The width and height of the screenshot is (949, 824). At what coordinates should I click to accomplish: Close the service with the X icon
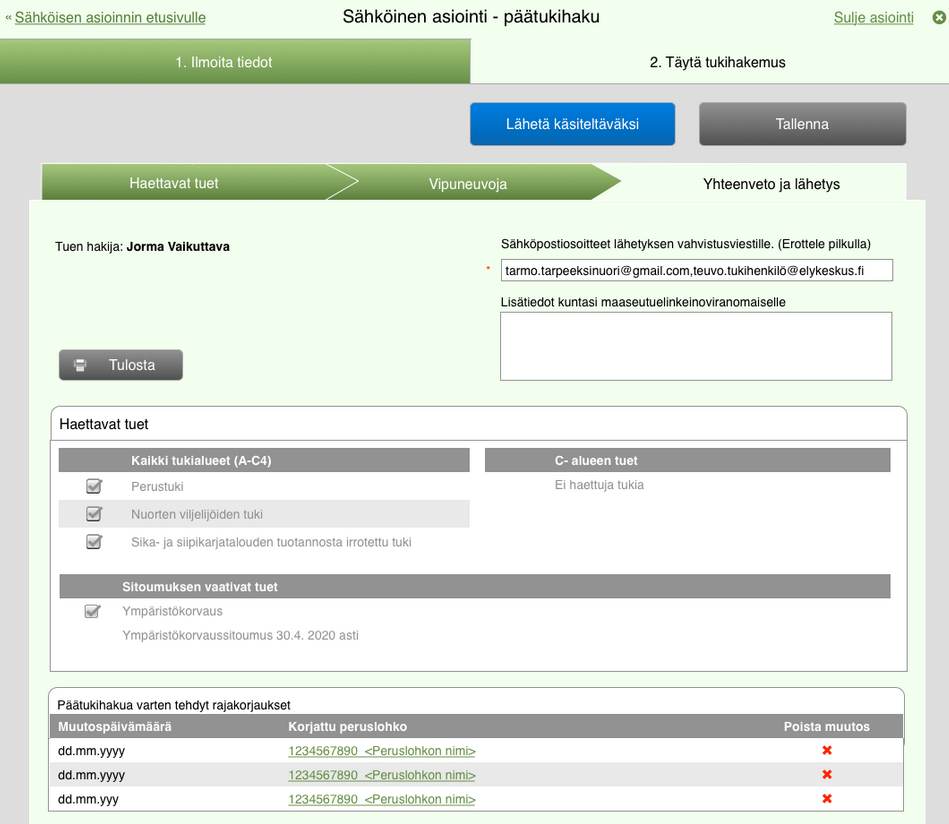click(939, 18)
